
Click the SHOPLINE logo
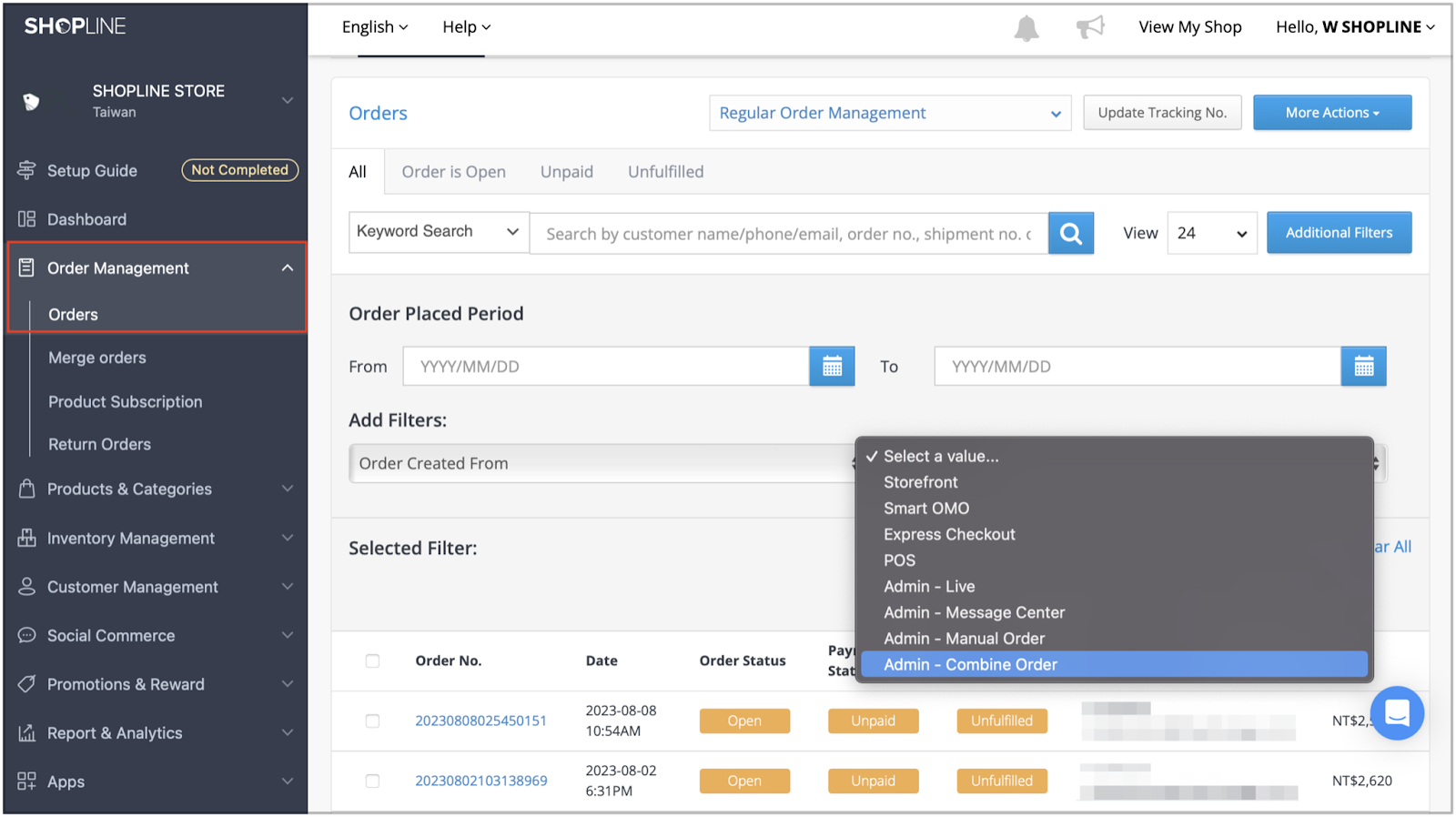tap(75, 26)
